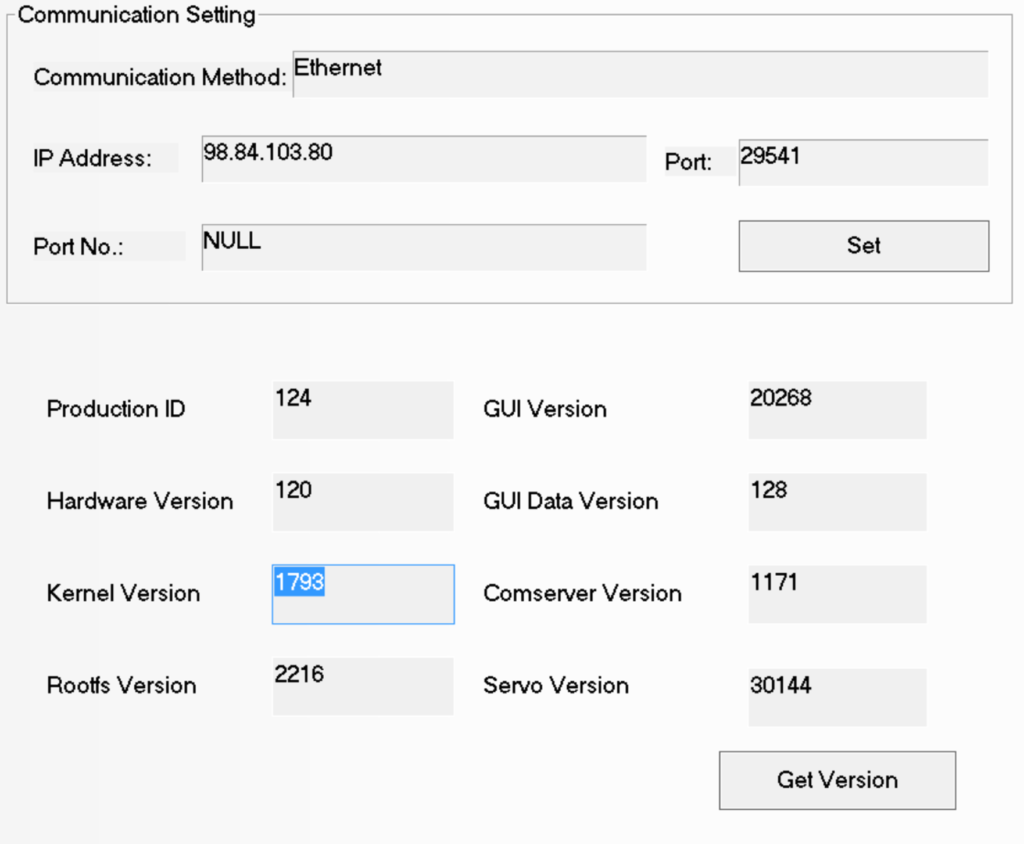Click the Servo Version field 30144

[837, 697]
